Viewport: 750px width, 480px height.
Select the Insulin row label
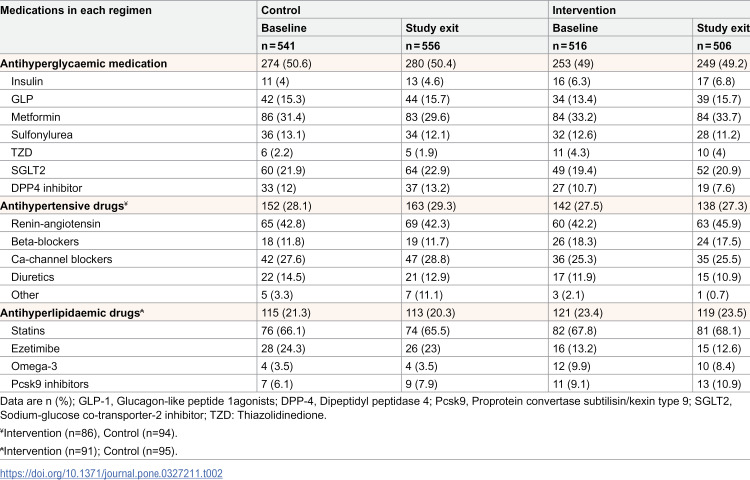(x=27, y=81)
